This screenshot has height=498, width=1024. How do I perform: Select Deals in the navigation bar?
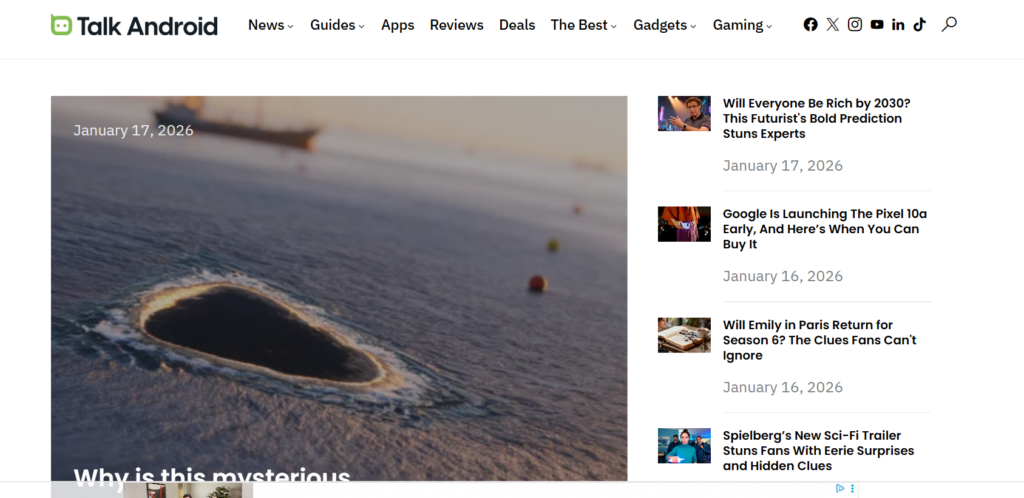pos(517,25)
